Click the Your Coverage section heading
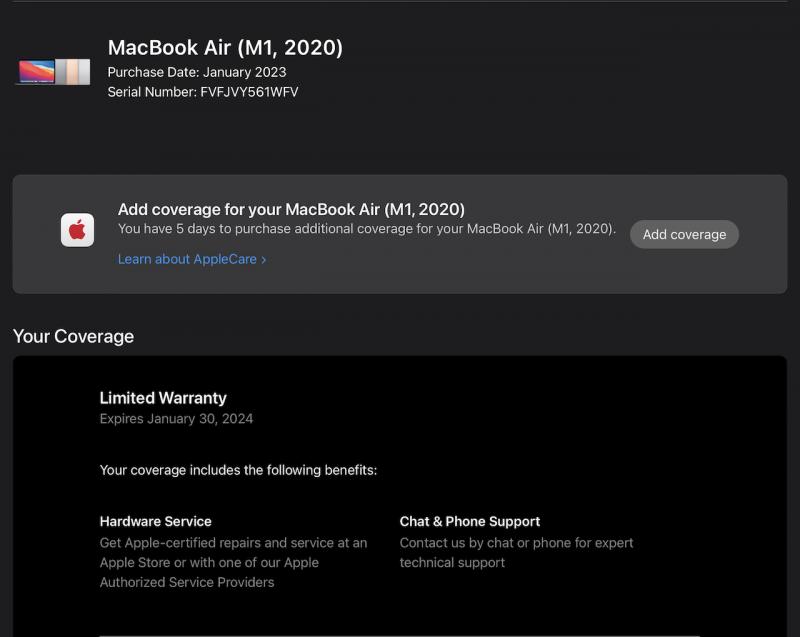 click(x=73, y=336)
